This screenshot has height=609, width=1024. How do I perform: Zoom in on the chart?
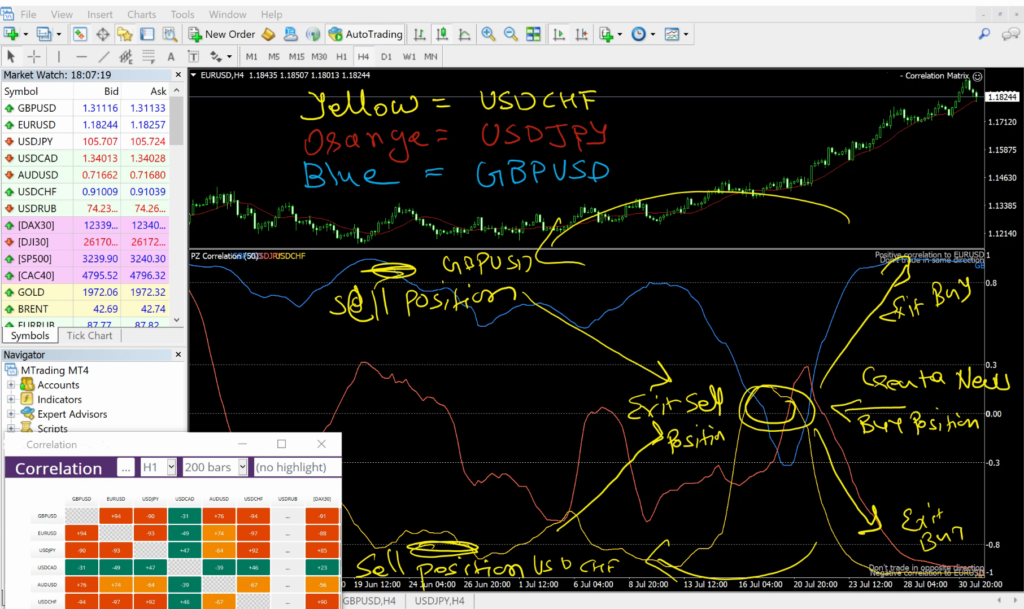tap(488, 33)
